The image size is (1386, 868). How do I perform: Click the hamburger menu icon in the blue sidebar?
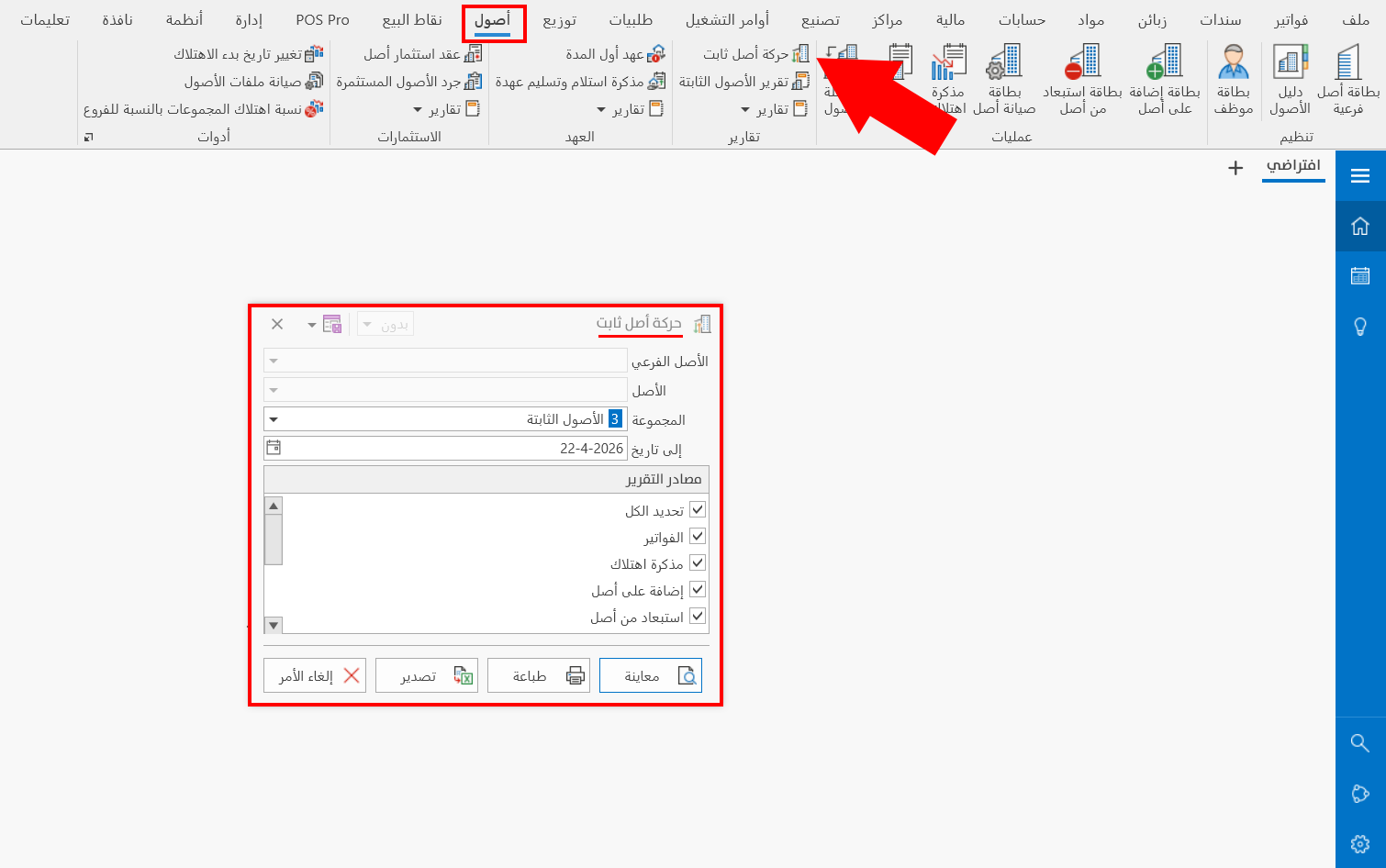point(1360,176)
